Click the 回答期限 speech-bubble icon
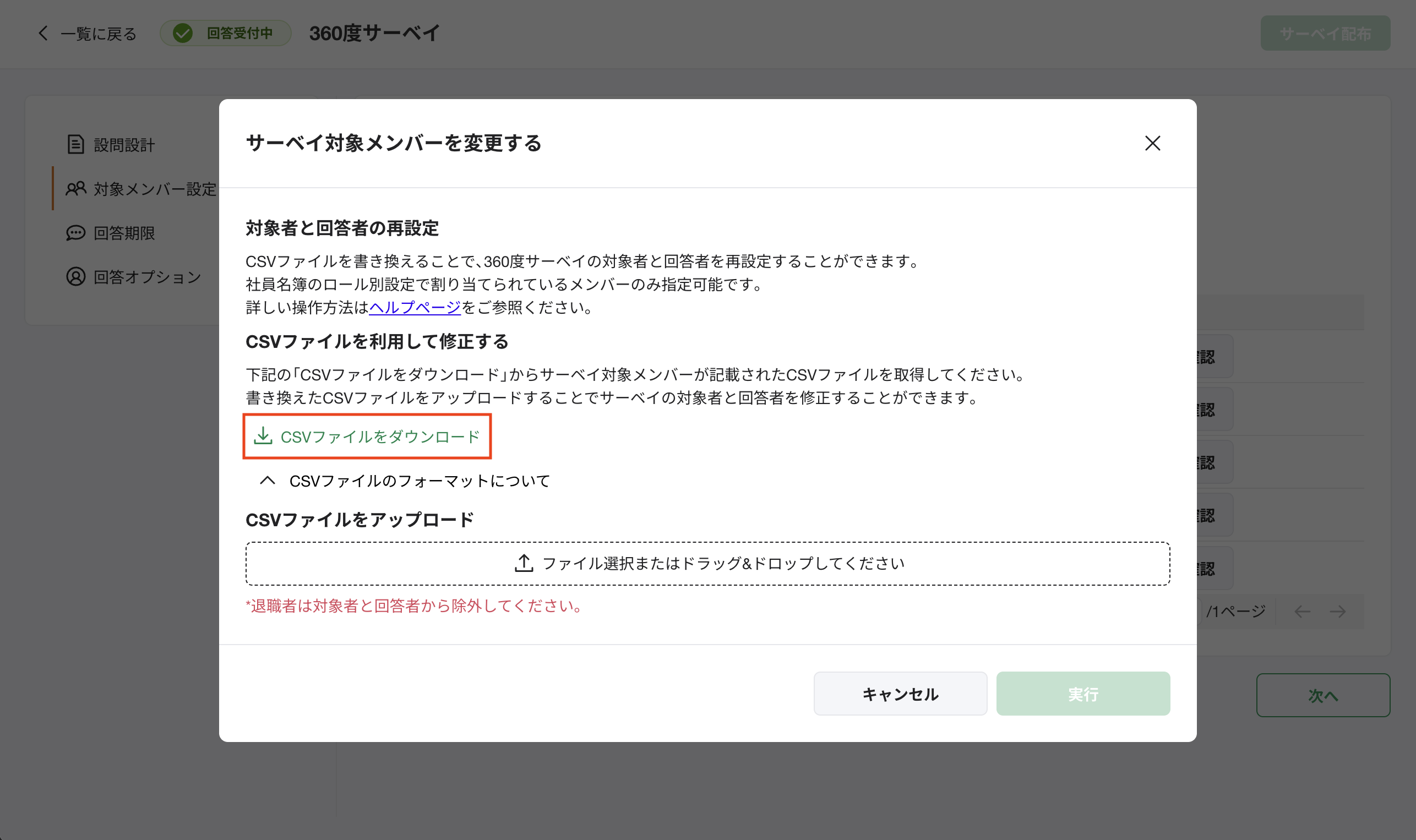1416x840 pixels. pyautogui.click(x=75, y=233)
